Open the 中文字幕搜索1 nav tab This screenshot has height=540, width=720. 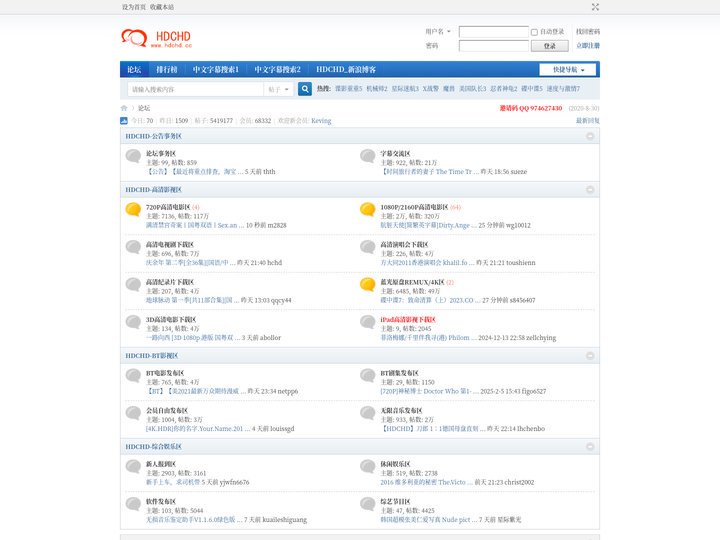point(216,69)
